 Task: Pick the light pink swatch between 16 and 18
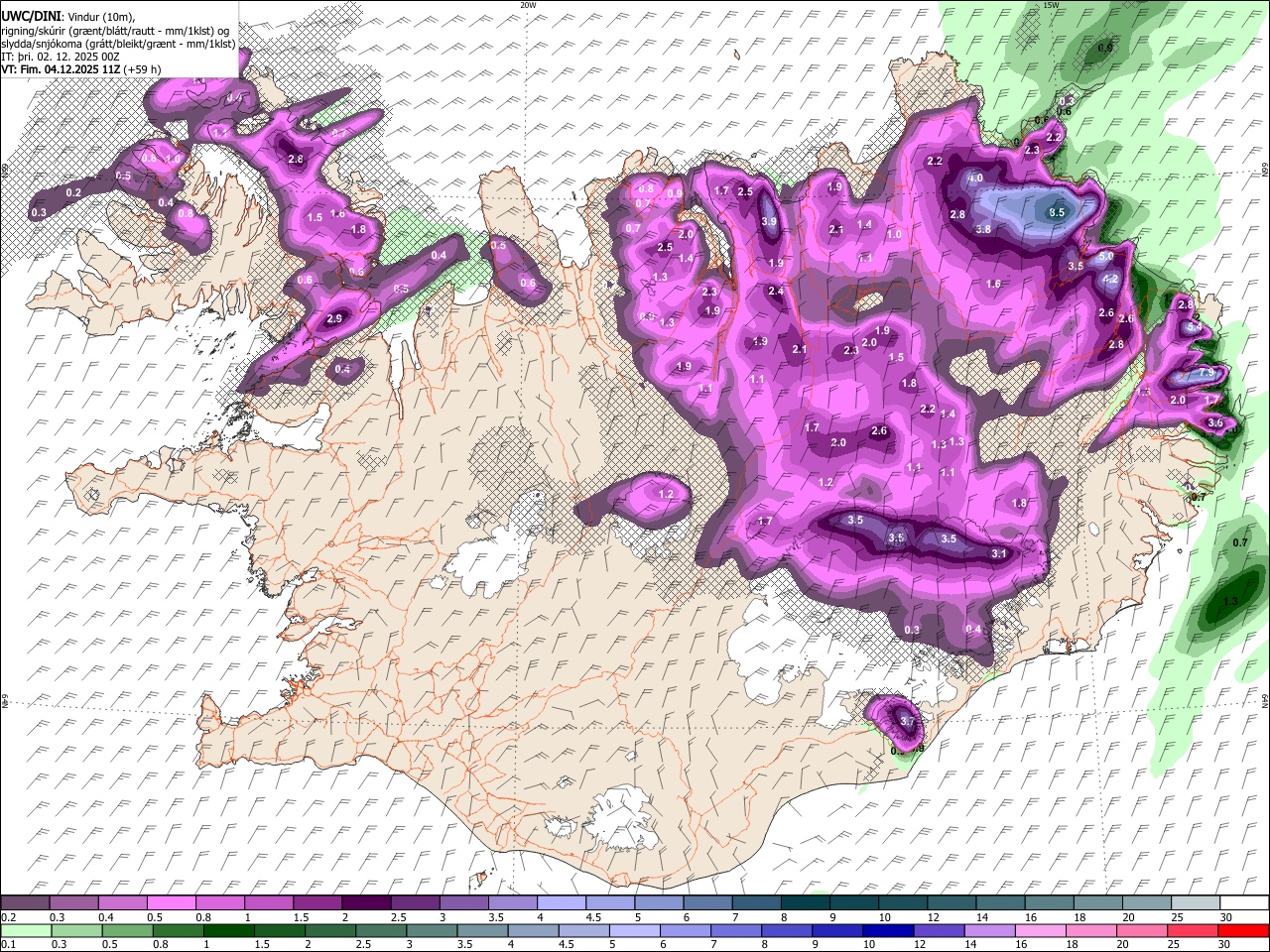tap(1040, 931)
